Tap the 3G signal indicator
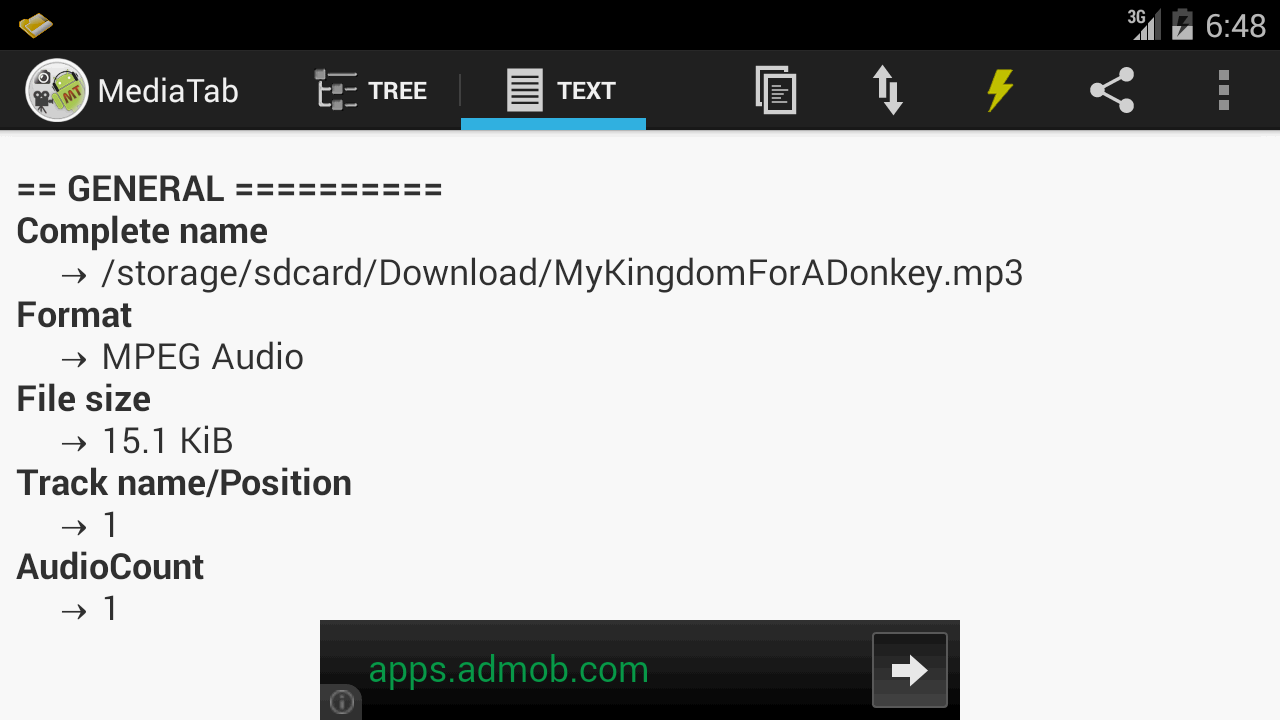 pyautogui.click(x=1144, y=24)
